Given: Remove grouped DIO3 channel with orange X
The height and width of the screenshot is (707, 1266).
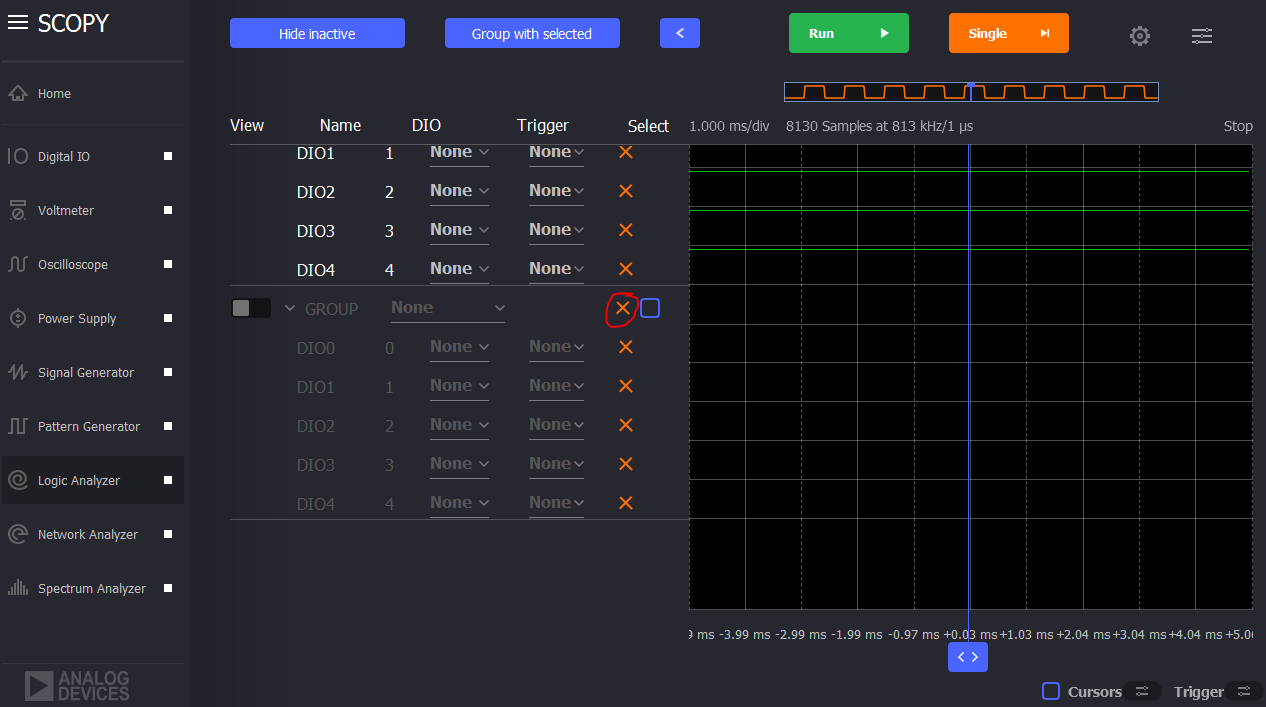Looking at the screenshot, I should 626,464.
